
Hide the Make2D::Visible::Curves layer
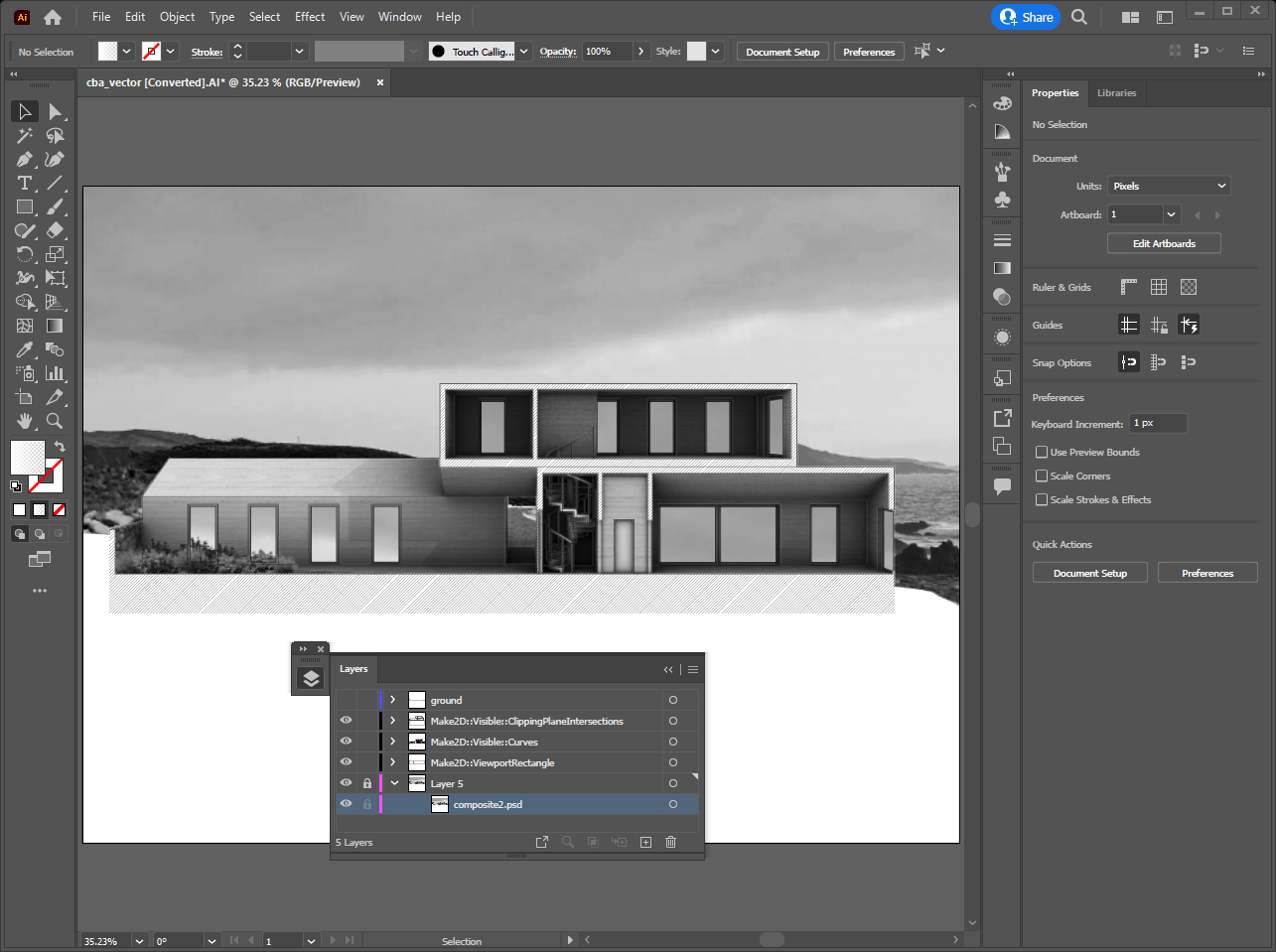[x=346, y=742]
